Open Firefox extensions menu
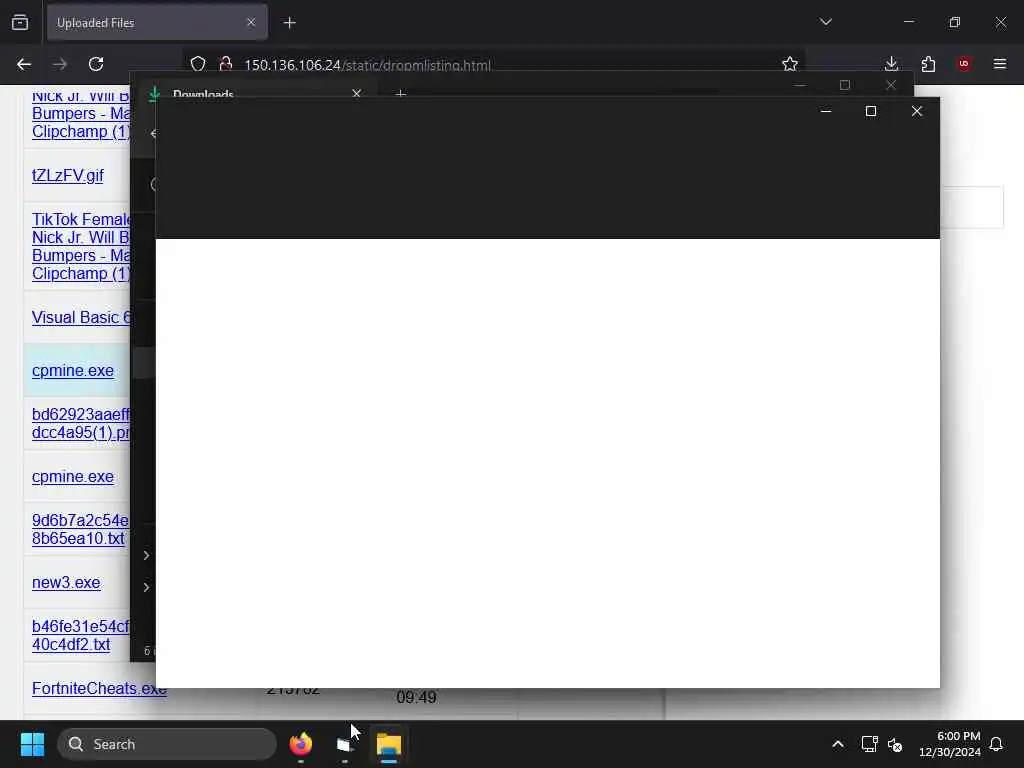Screen dimensions: 1024x768 click(x=928, y=64)
